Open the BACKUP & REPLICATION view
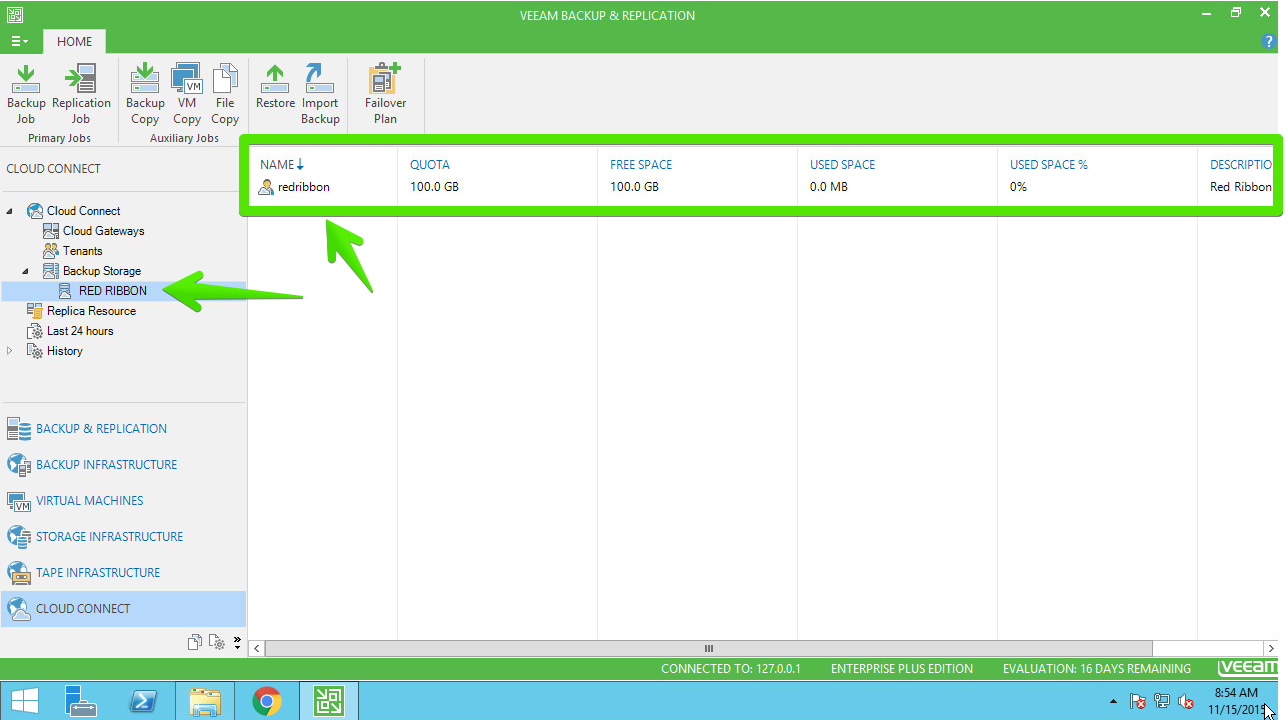 [x=123, y=429]
